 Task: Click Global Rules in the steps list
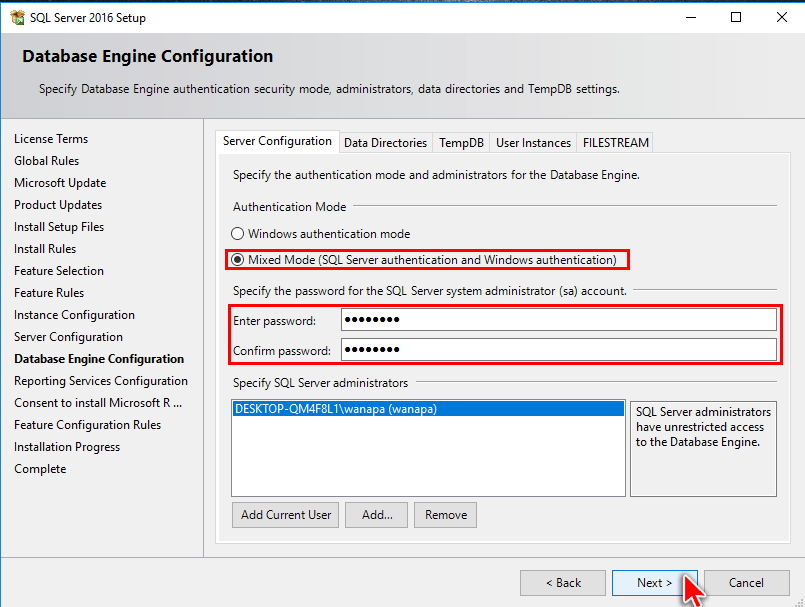click(47, 161)
